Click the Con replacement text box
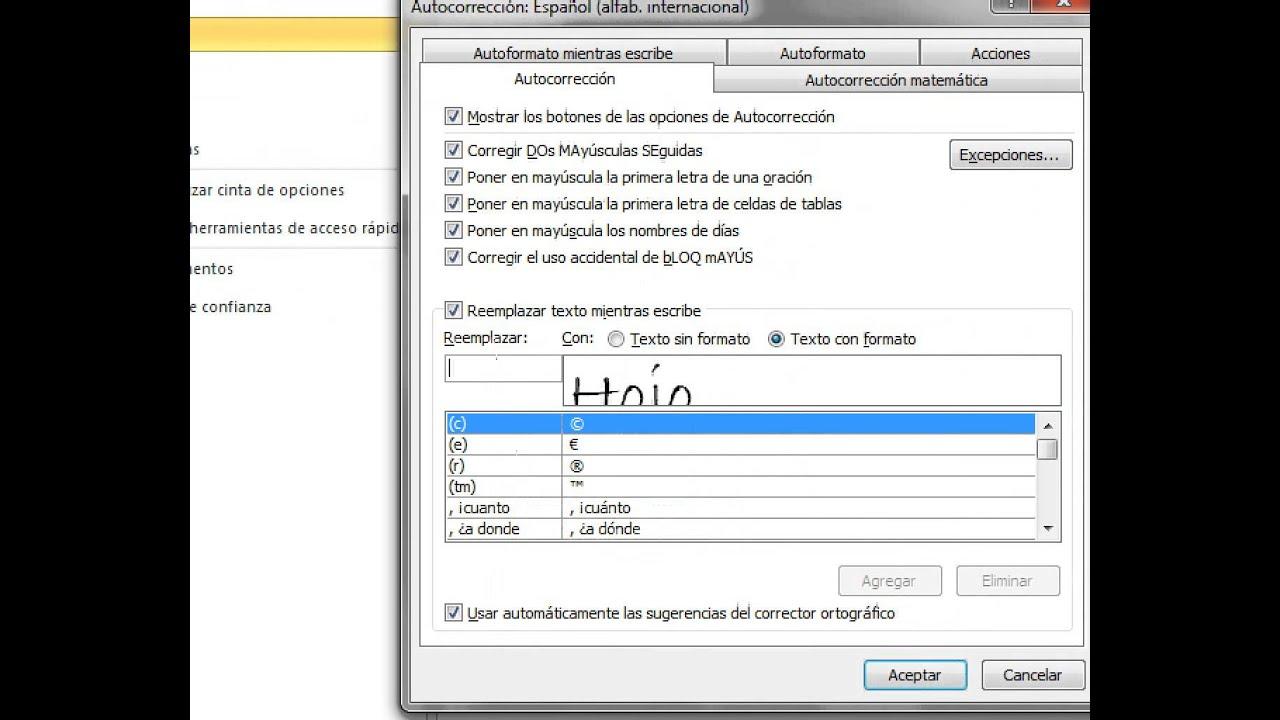This screenshot has width=1280, height=720. point(812,380)
